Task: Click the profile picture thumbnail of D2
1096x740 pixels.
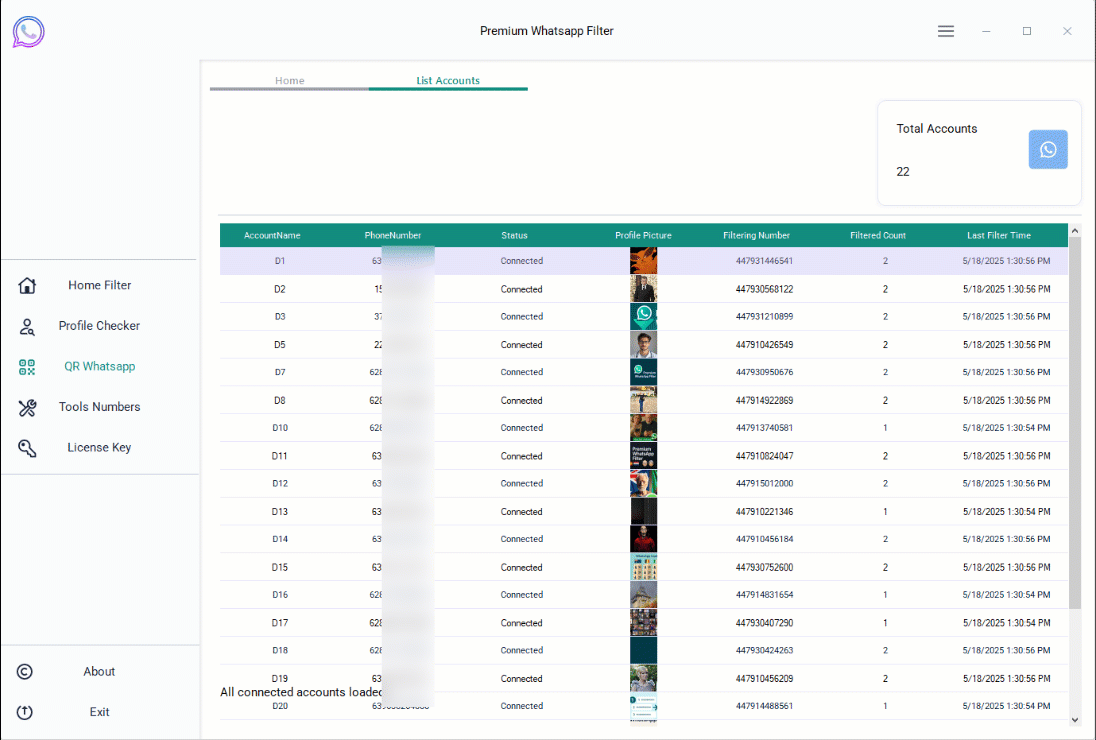Action: pyautogui.click(x=643, y=289)
